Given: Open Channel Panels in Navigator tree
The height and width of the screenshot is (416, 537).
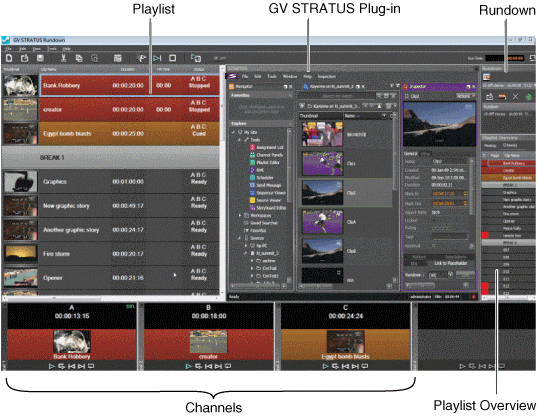Looking at the screenshot, I should pyautogui.click(x=269, y=155).
